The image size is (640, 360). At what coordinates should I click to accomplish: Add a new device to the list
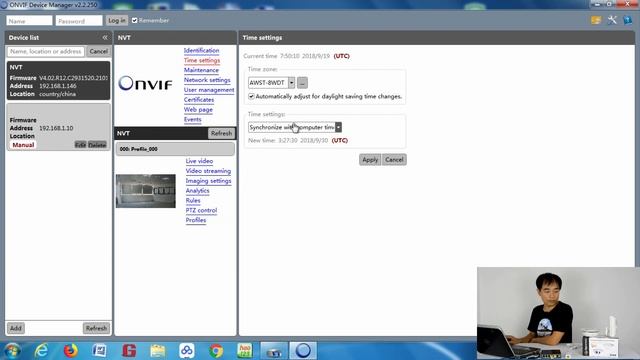16,328
